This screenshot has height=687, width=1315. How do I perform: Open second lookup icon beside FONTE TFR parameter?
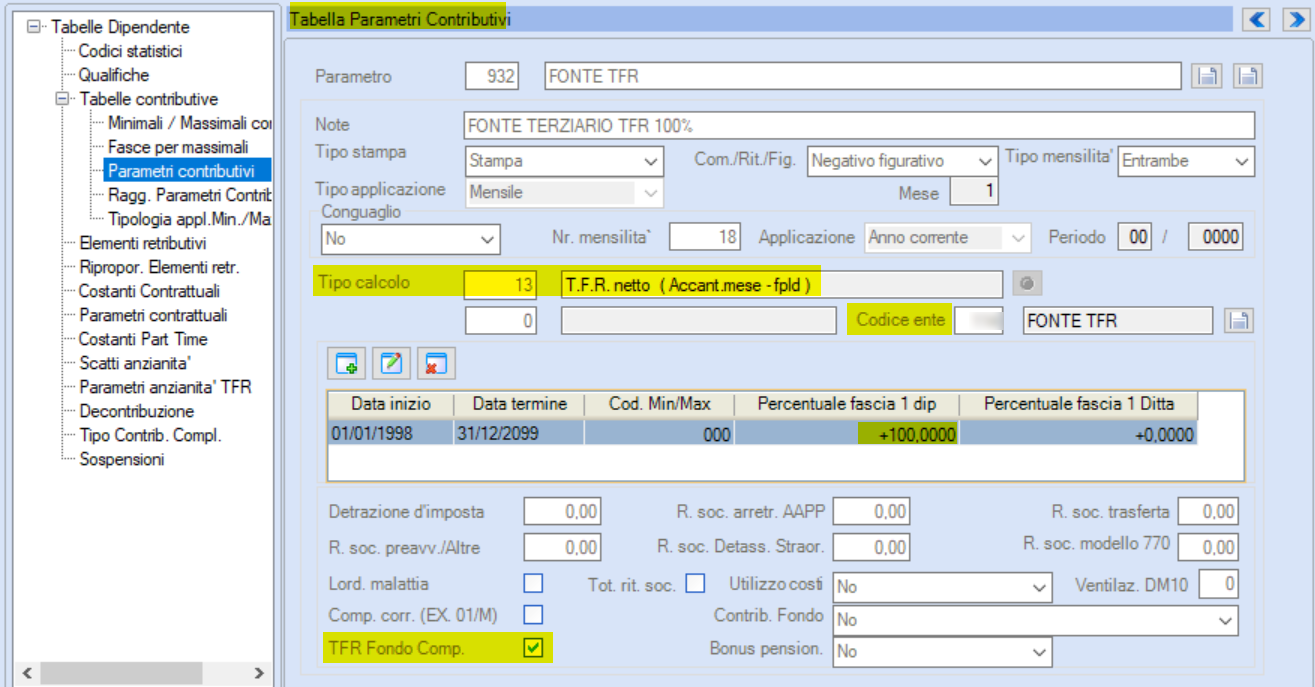pos(1248,76)
